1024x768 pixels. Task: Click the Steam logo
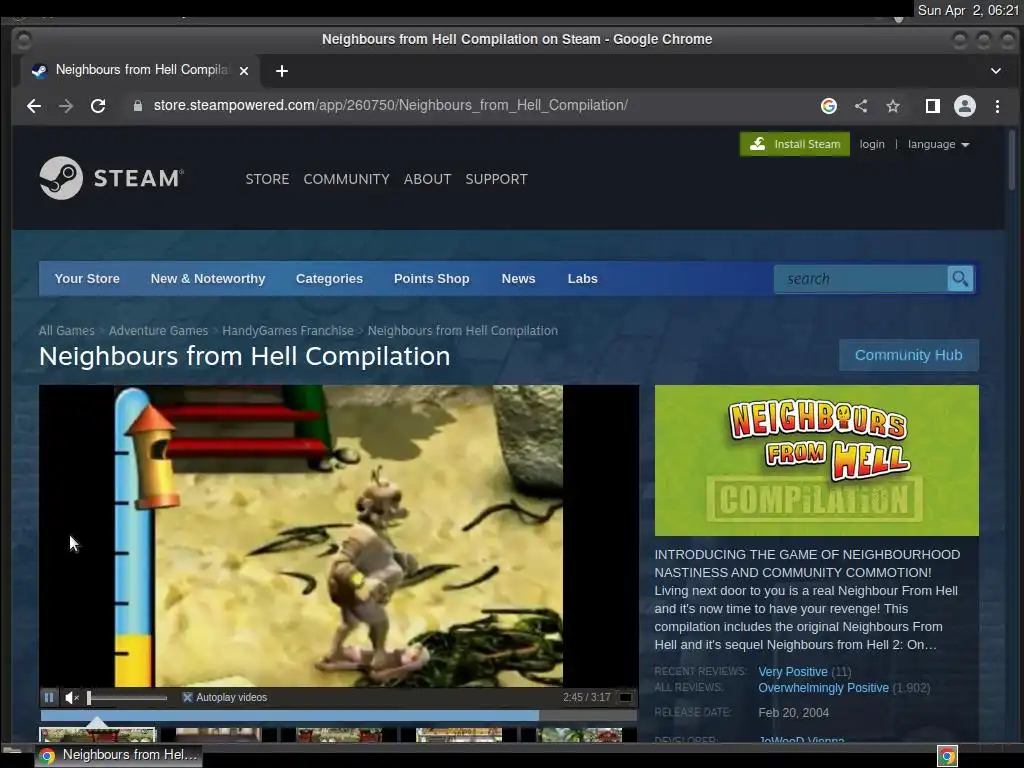click(111, 178)
